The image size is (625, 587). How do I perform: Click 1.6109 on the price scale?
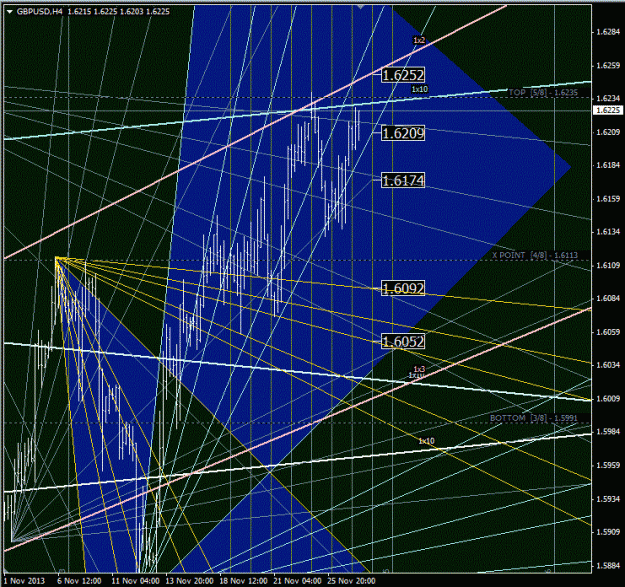point(608,265)
